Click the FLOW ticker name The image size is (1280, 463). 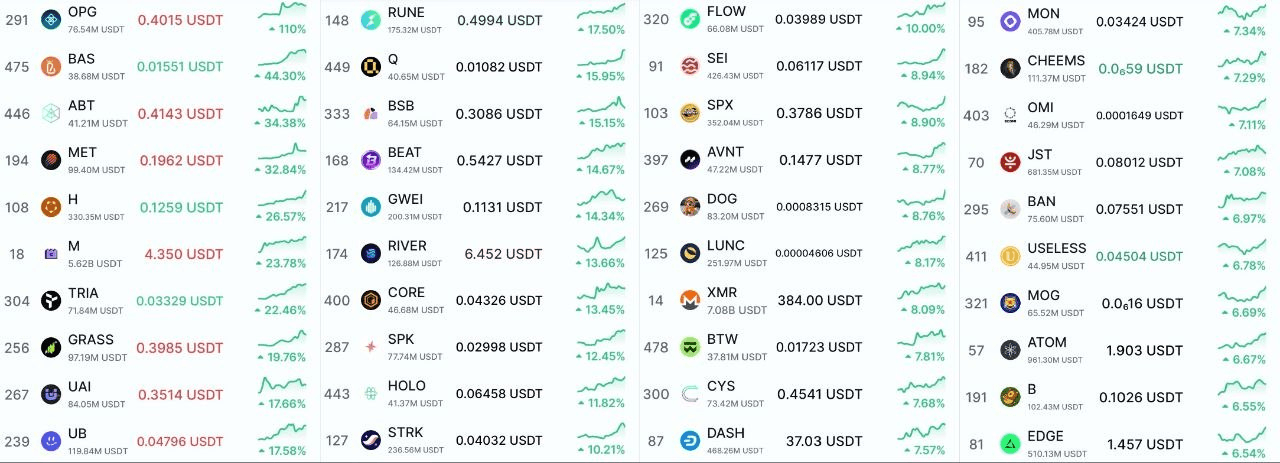pyautogui.click(x=726, y=11)
